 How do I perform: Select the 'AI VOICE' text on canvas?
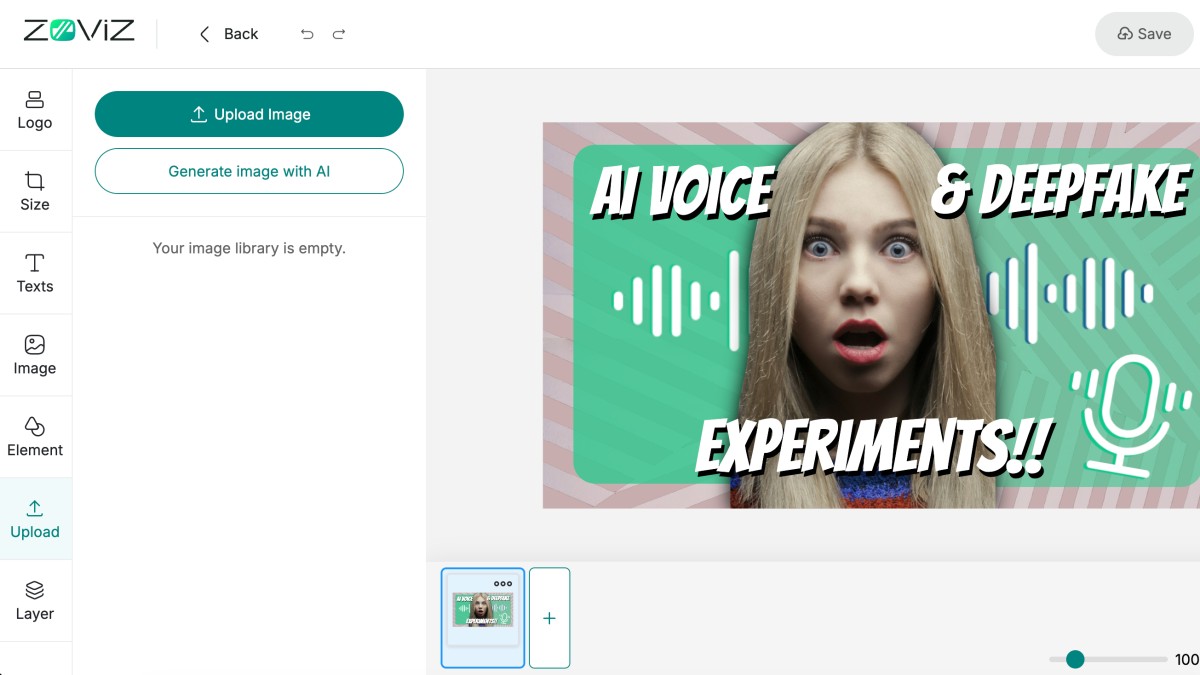pyautogui.click(x=682, y=191)
